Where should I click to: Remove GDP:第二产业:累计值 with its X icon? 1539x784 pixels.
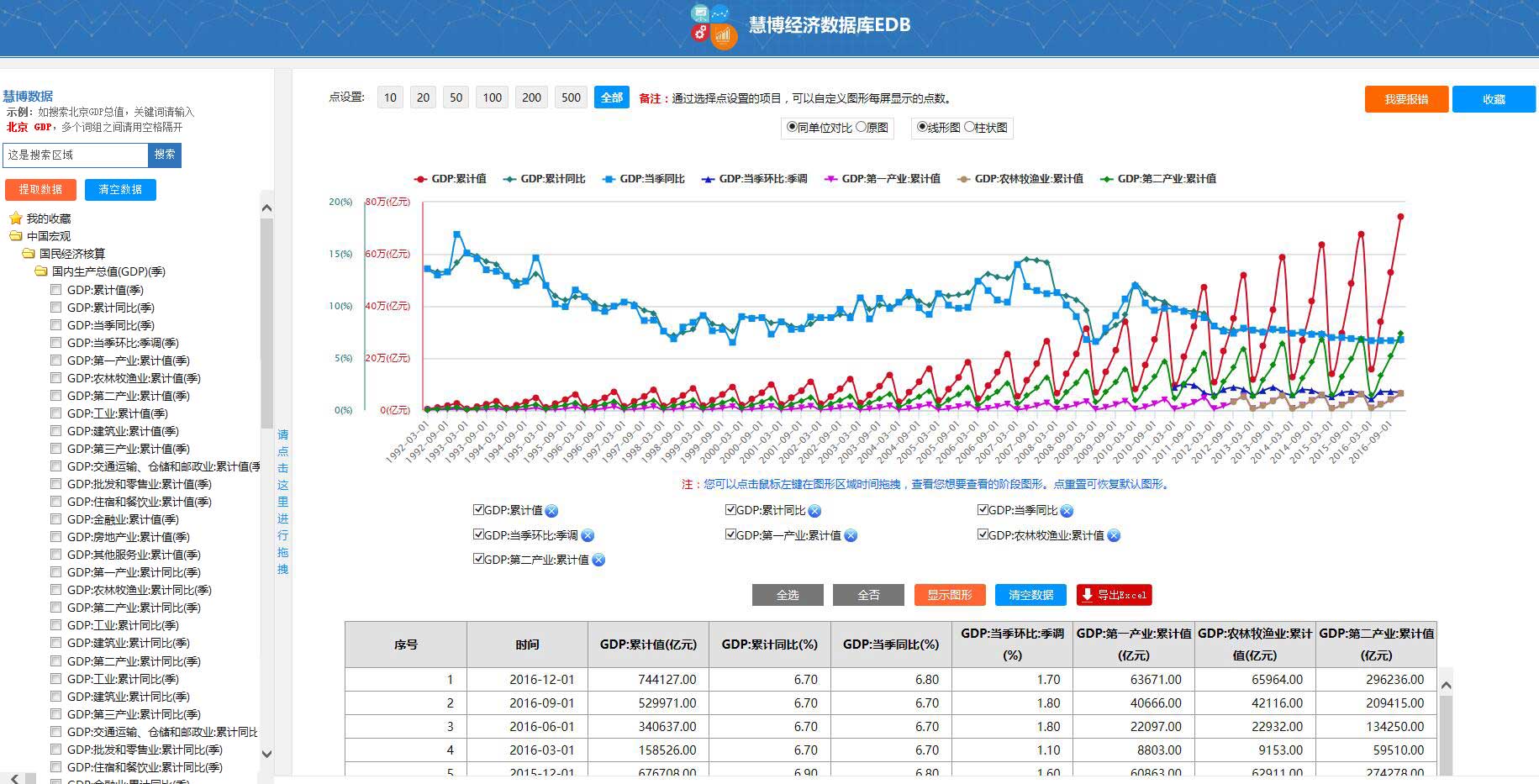click(598, 560)
